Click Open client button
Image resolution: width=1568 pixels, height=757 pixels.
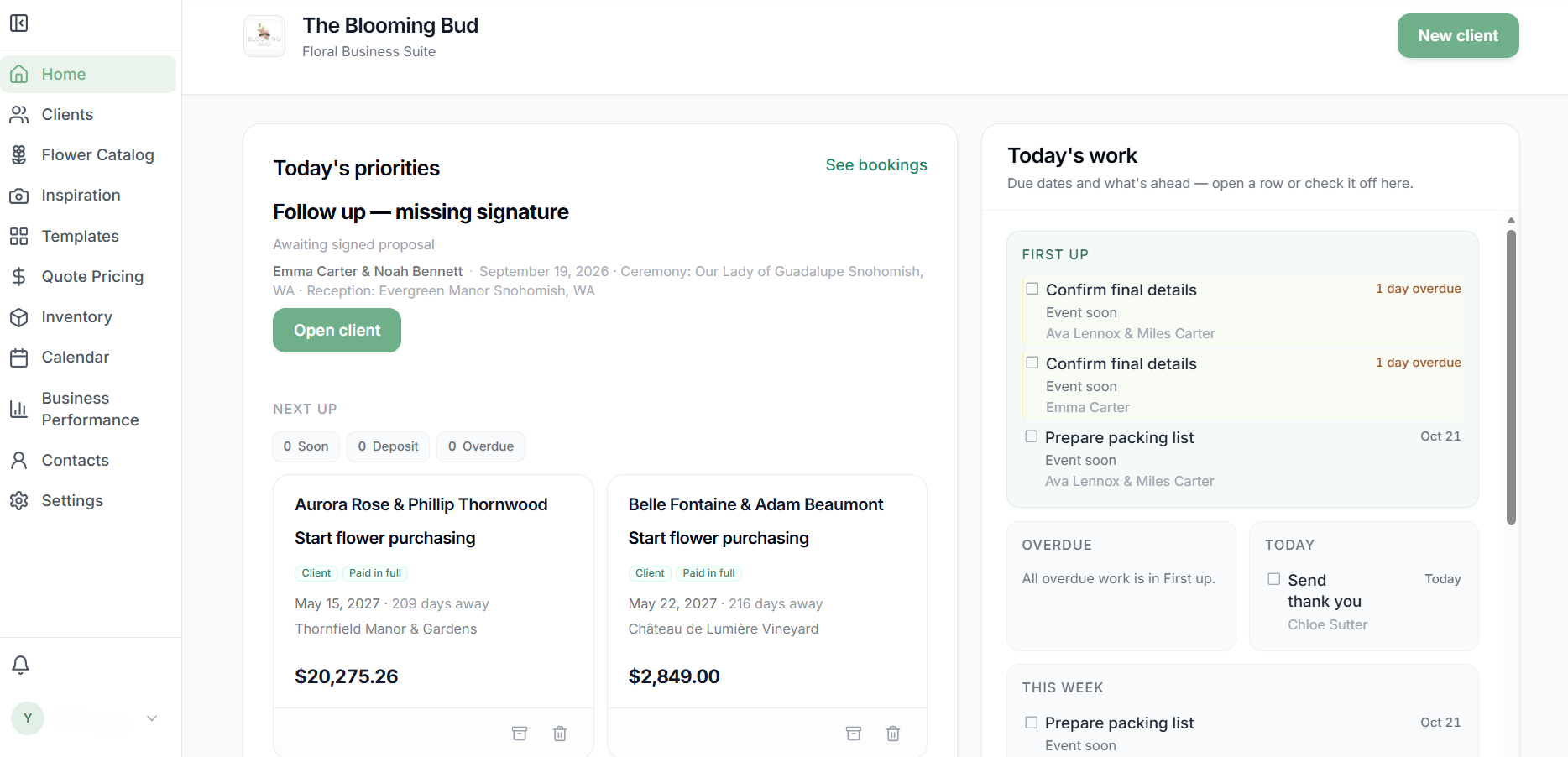click(337, 331)
